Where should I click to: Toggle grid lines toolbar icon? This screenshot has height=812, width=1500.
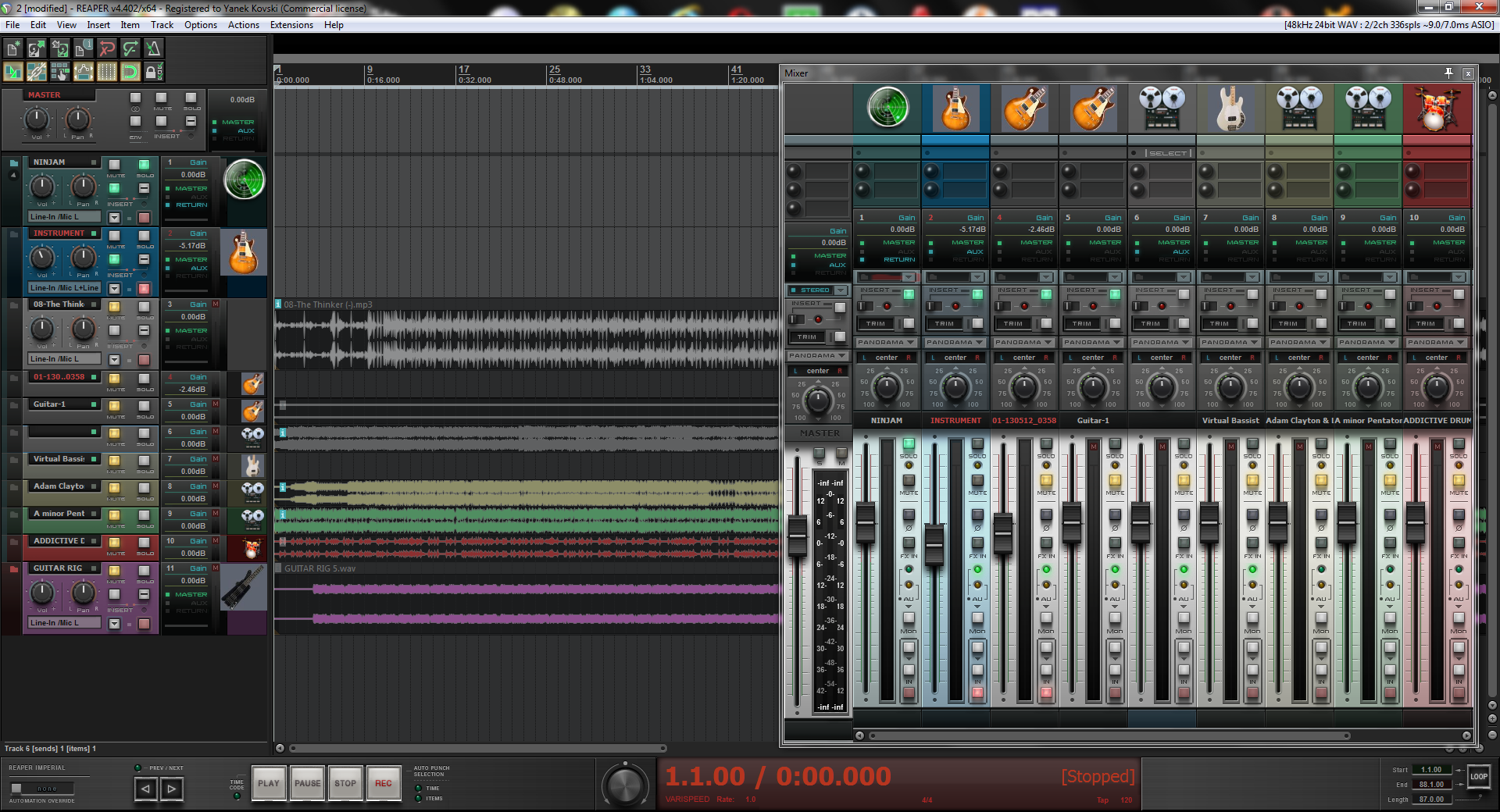(107, 73)
